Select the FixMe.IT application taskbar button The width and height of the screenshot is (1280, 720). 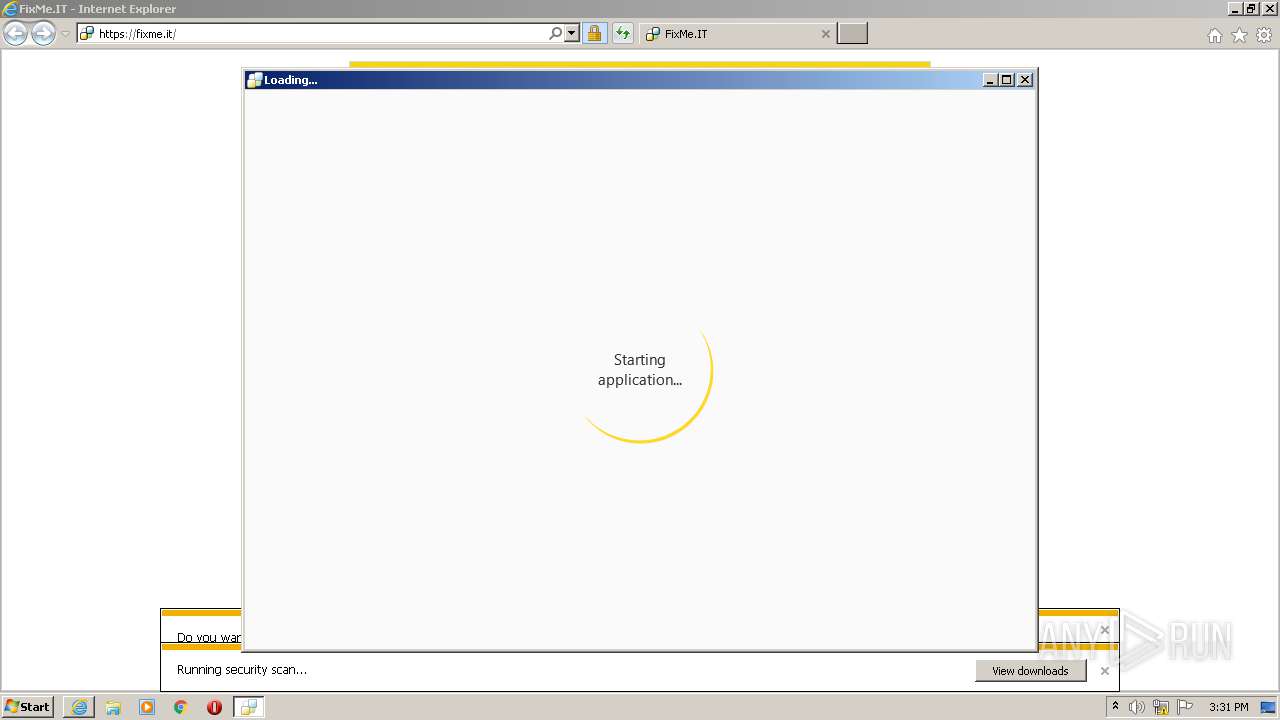pos(248,707)
